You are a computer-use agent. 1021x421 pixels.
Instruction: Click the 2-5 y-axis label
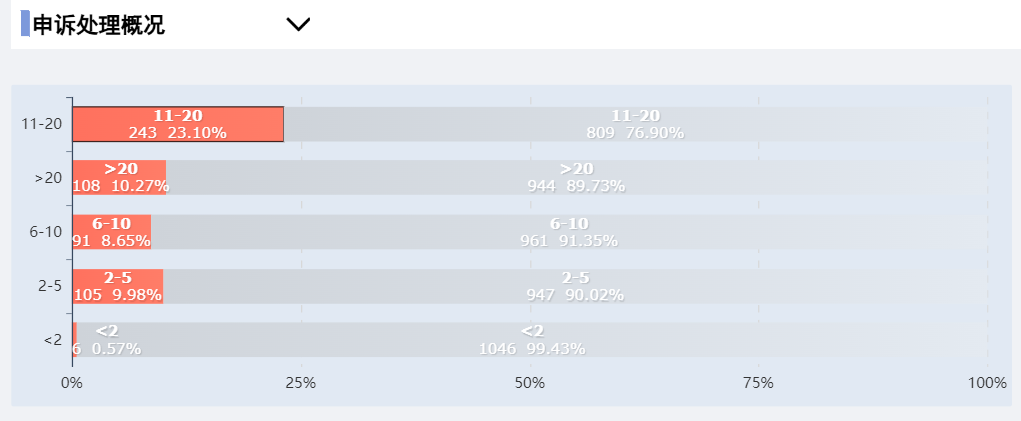50,286
